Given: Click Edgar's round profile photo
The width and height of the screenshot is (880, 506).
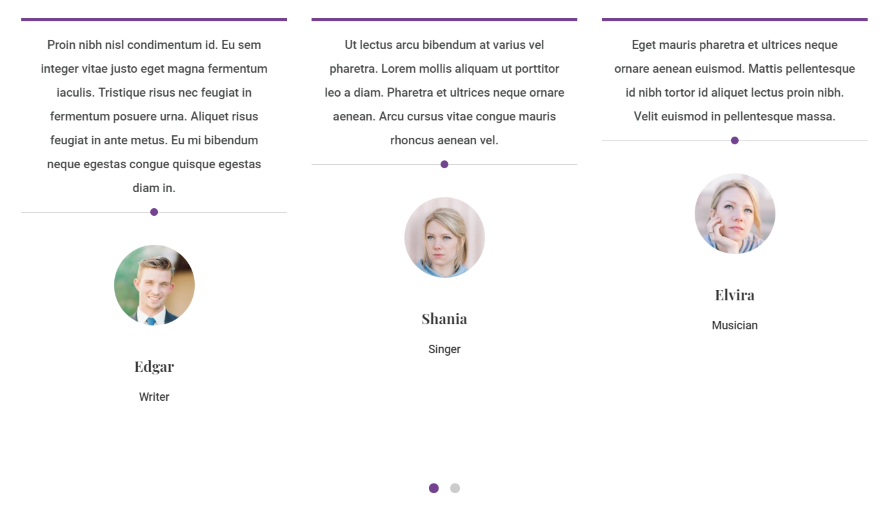Looking at the screenshot, I should (x=154, y=285).
